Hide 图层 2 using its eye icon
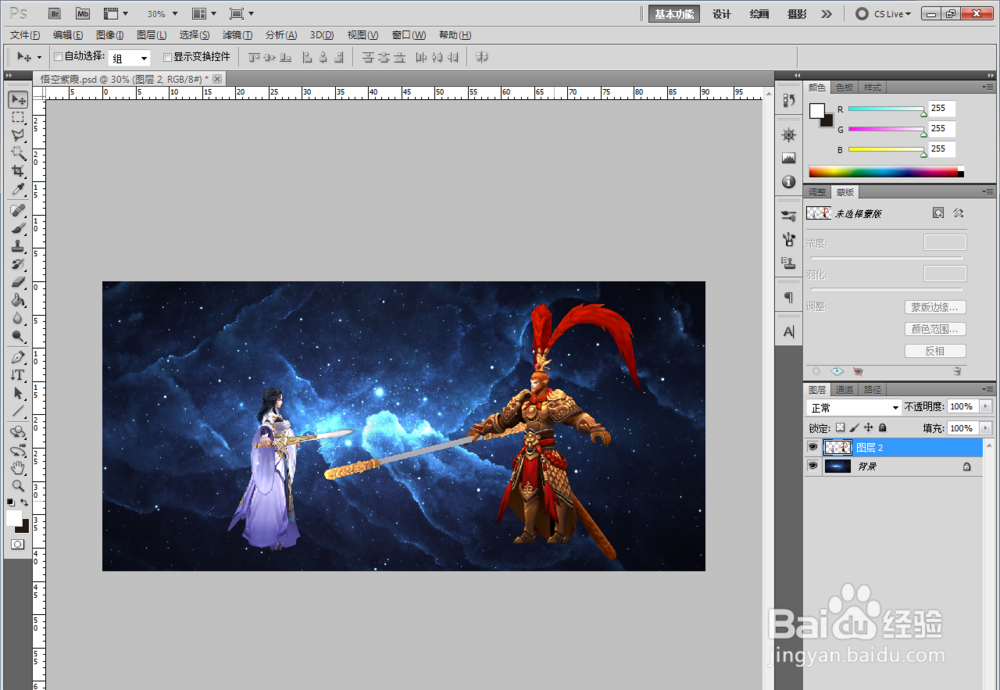 pos(813,448)
